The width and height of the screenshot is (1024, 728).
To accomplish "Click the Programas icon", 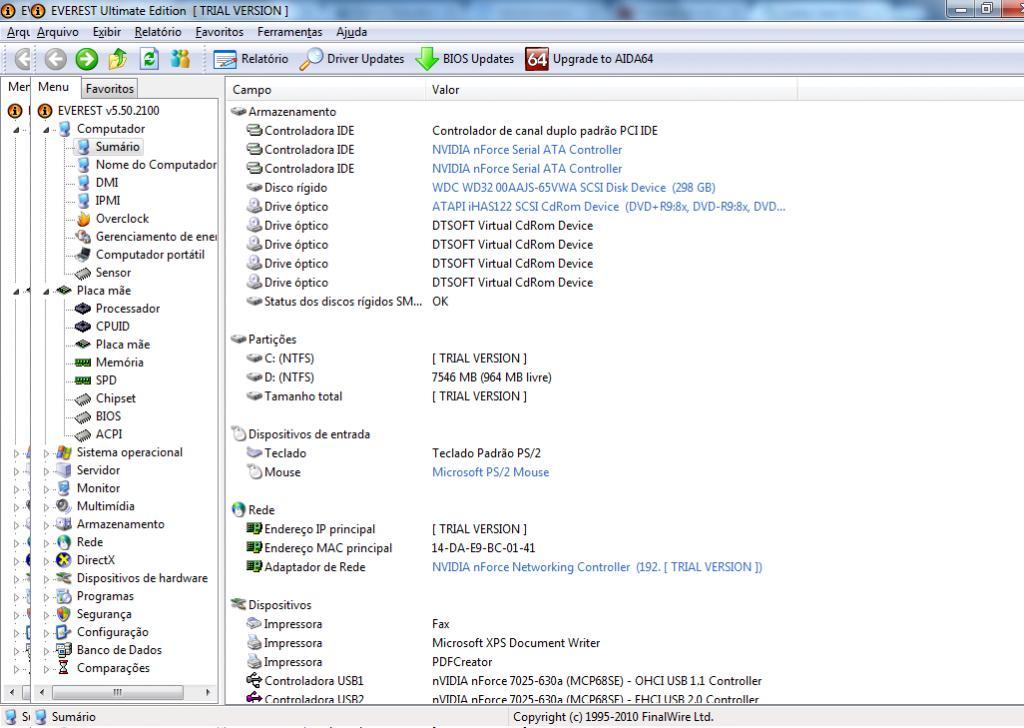I will coord(63,596).
